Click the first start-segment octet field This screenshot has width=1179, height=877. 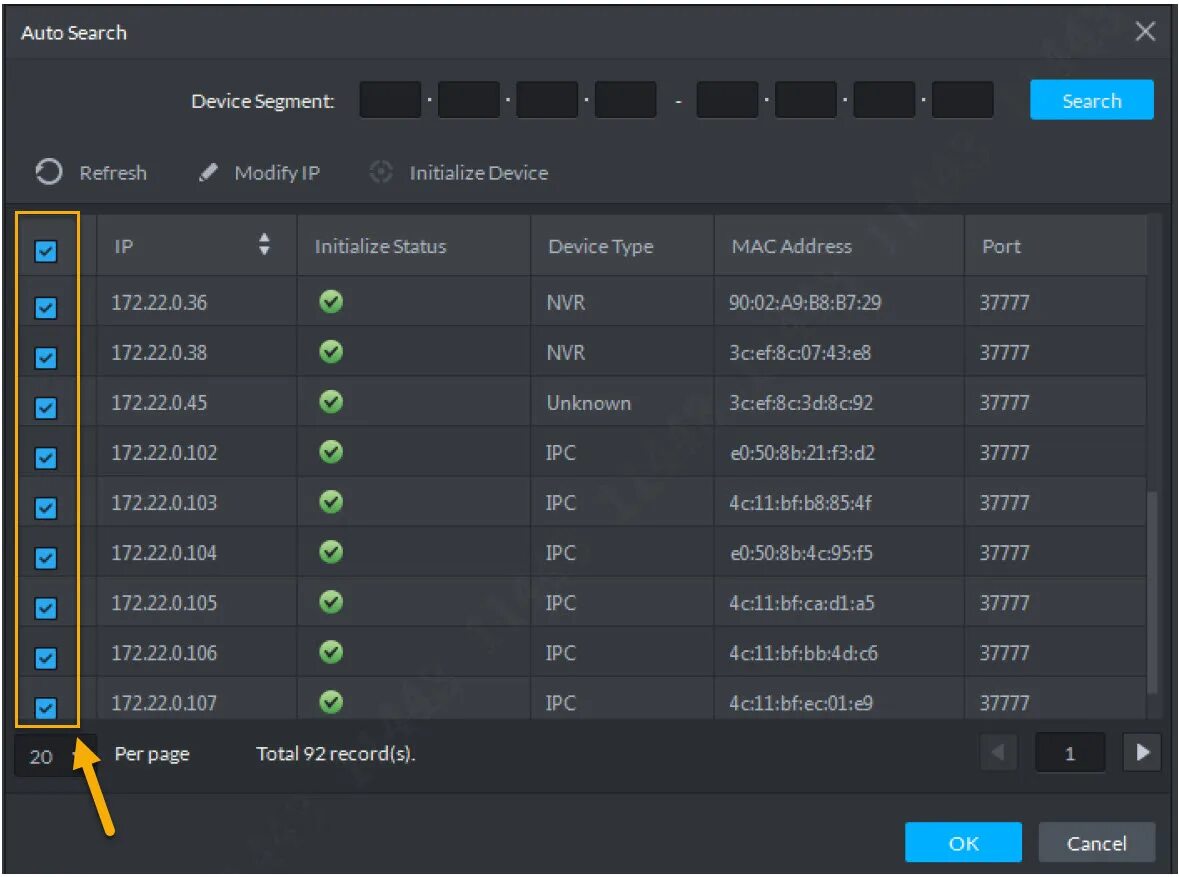coord(390,100)
